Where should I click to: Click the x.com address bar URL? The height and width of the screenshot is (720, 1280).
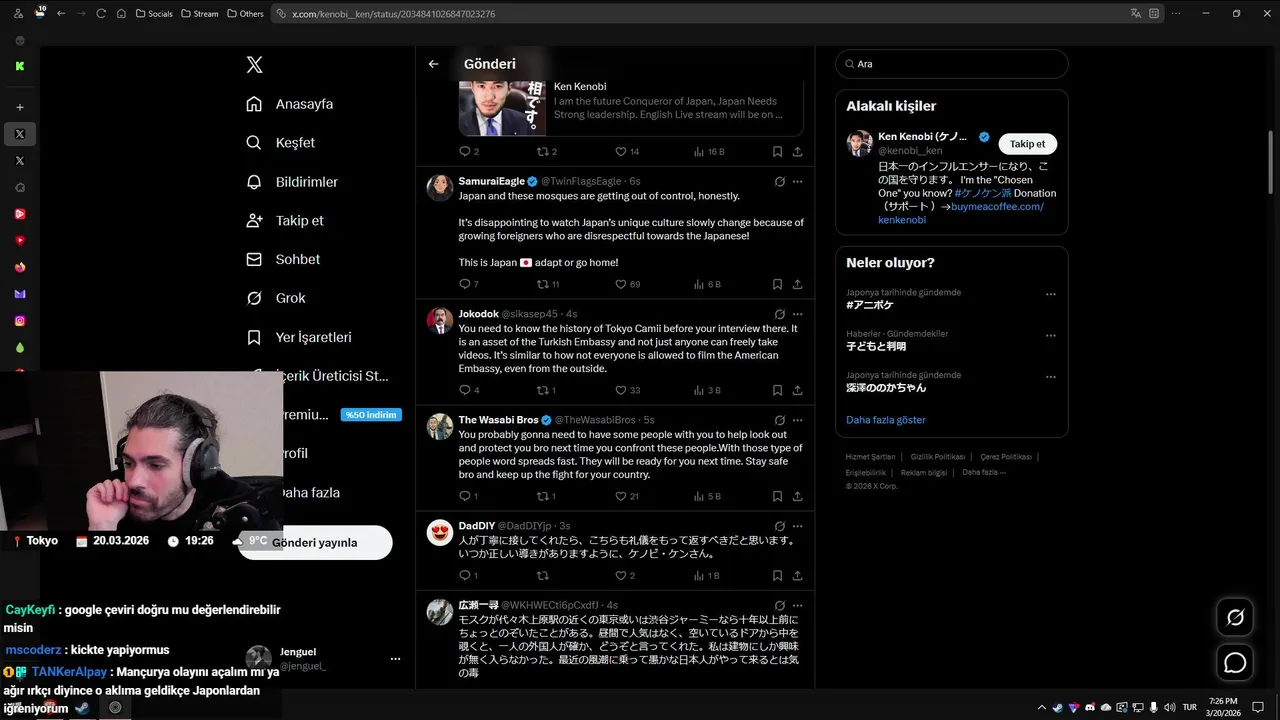(x=393, y=14)
